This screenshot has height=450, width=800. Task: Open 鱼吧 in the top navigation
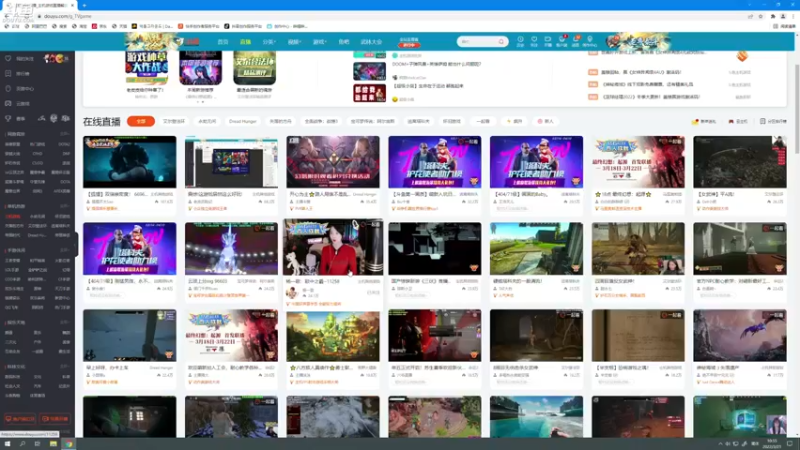point(344,42)
